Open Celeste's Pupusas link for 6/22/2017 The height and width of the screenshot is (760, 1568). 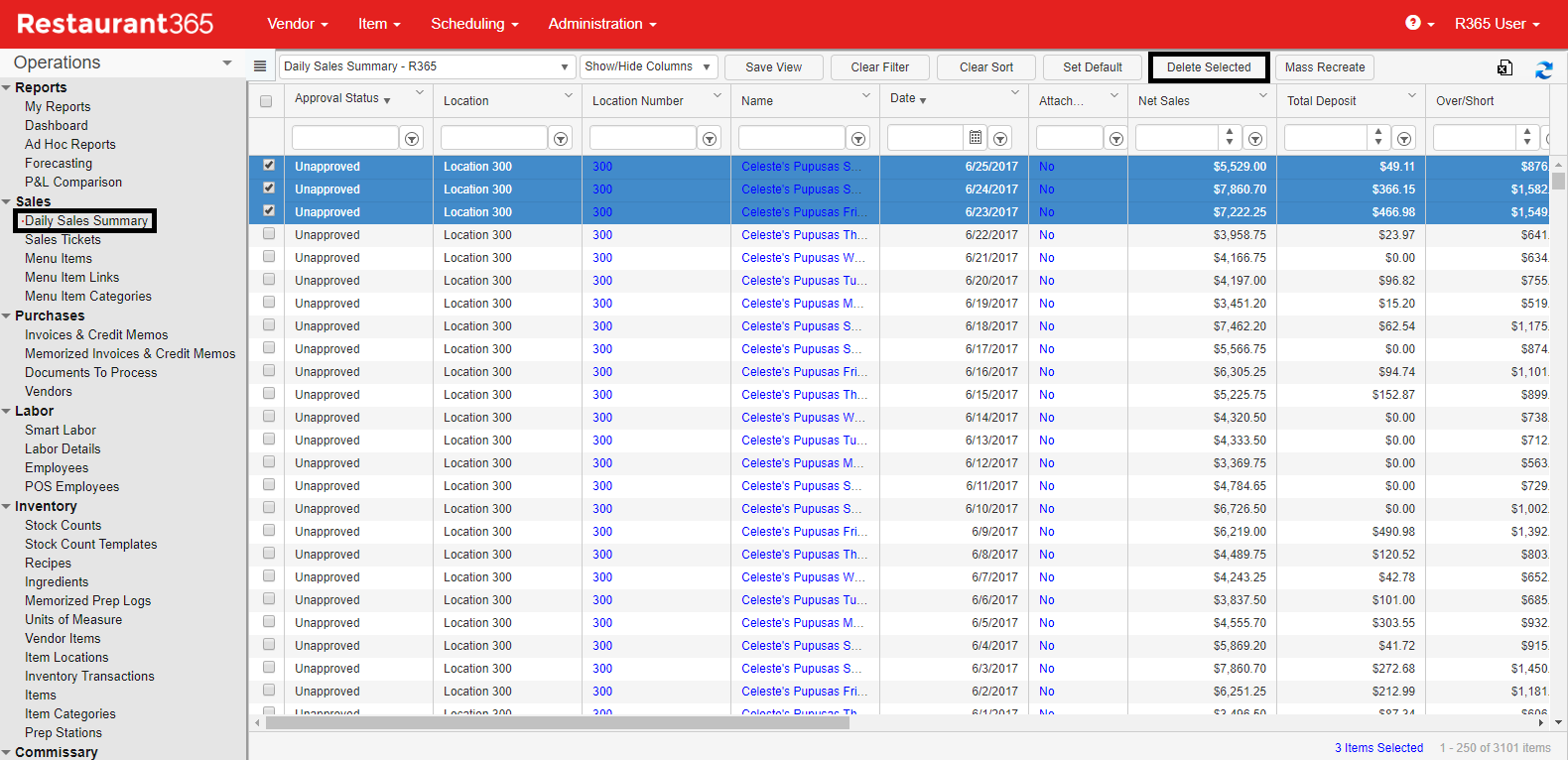pyautogui.click(x=804, y=235)
